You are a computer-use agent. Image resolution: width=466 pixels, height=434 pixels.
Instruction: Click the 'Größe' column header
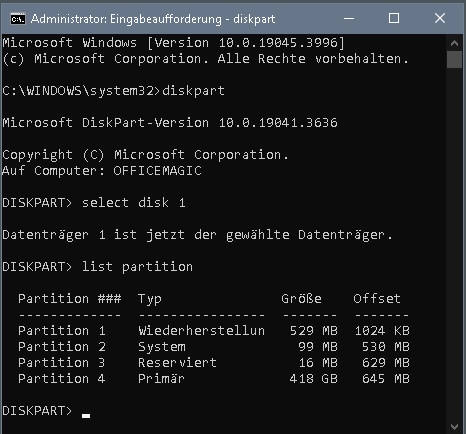[x=301, y=299]
